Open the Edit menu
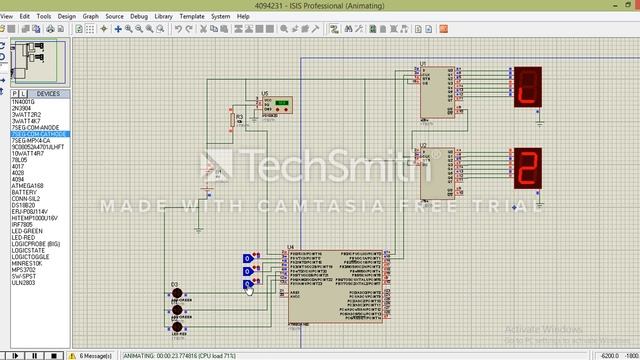 tap(24, 16)
